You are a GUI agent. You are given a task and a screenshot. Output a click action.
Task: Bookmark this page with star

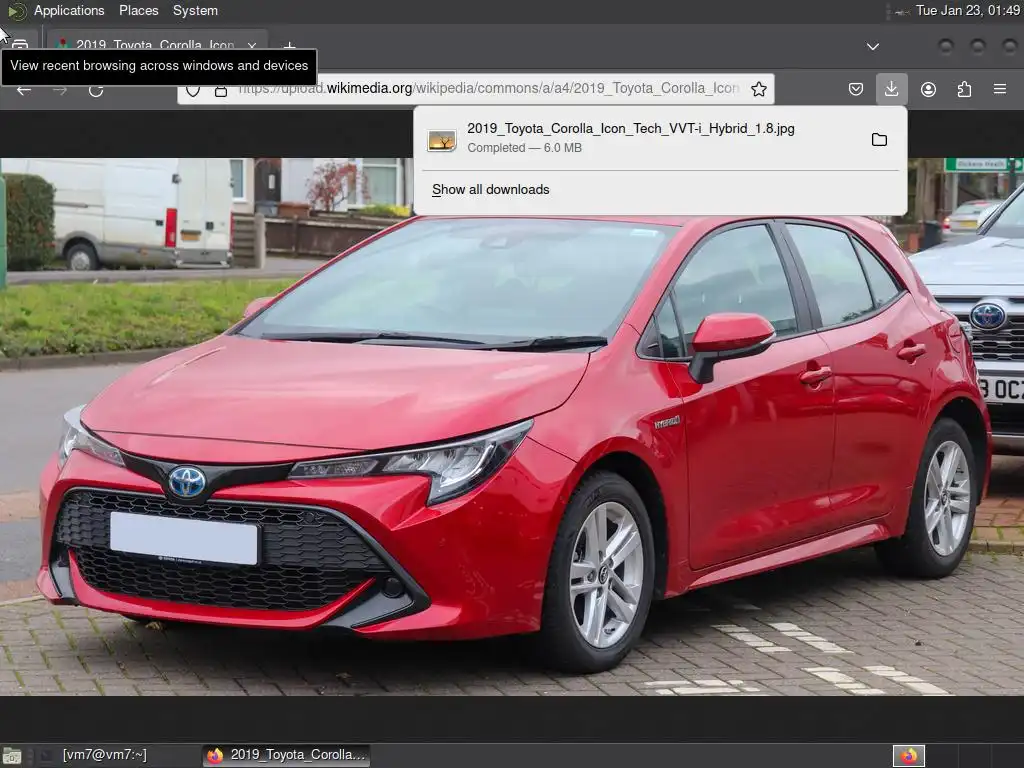(x=758, y=89)
